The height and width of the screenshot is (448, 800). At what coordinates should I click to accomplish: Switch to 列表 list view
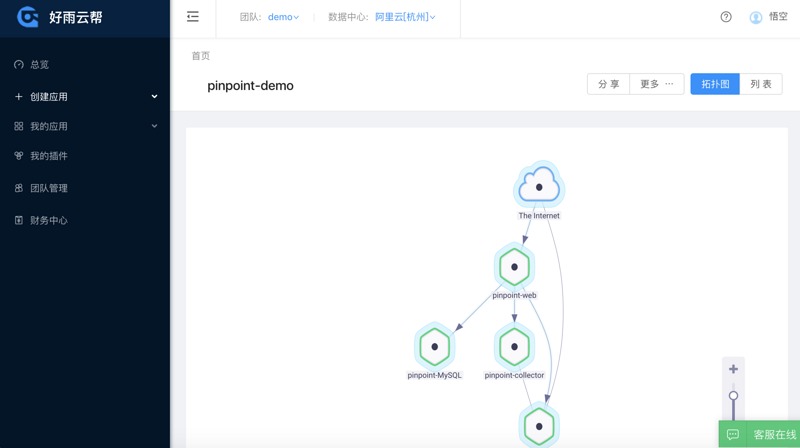[x=761, y=84]
